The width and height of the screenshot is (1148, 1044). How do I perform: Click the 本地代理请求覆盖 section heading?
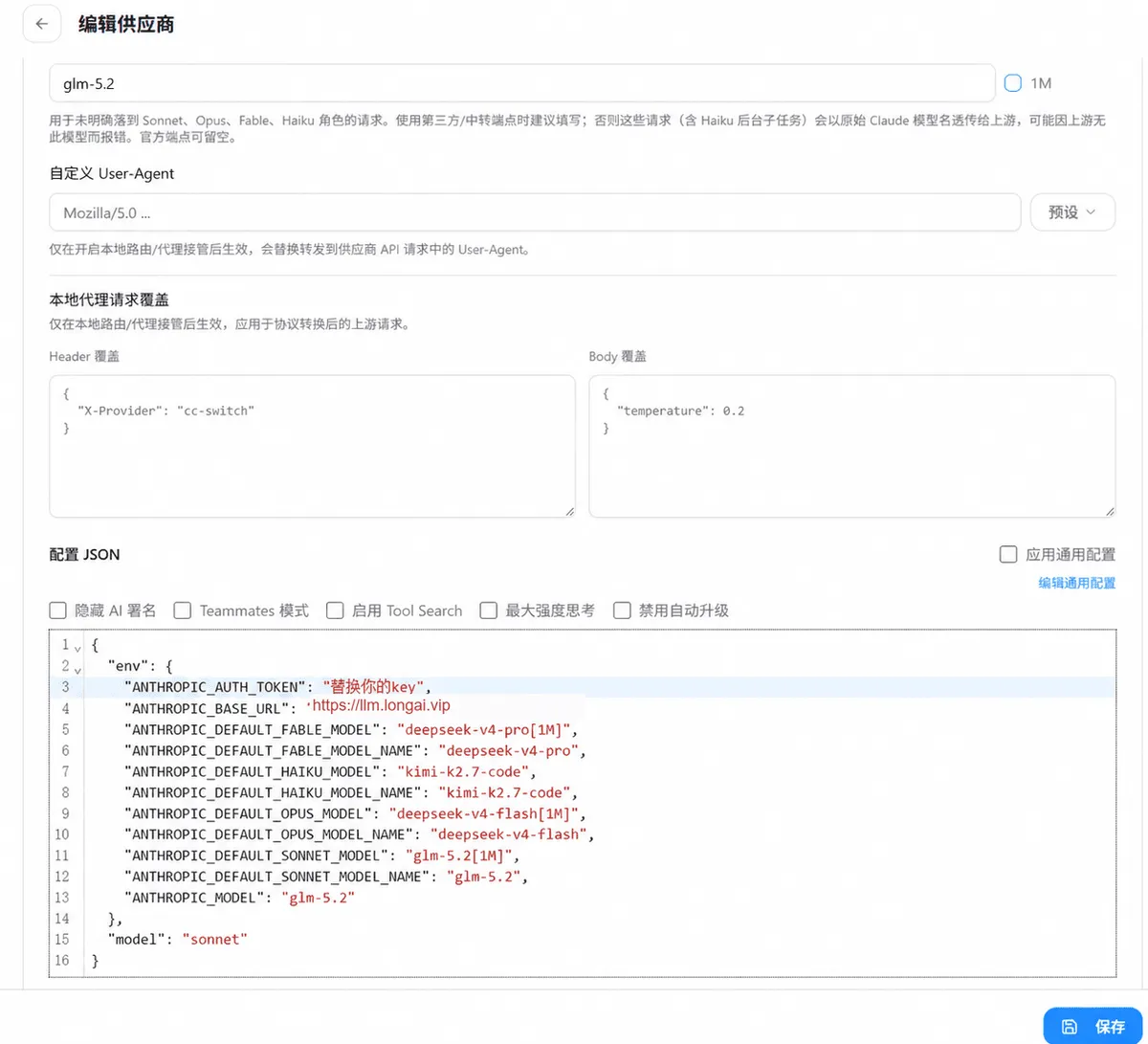109,301
